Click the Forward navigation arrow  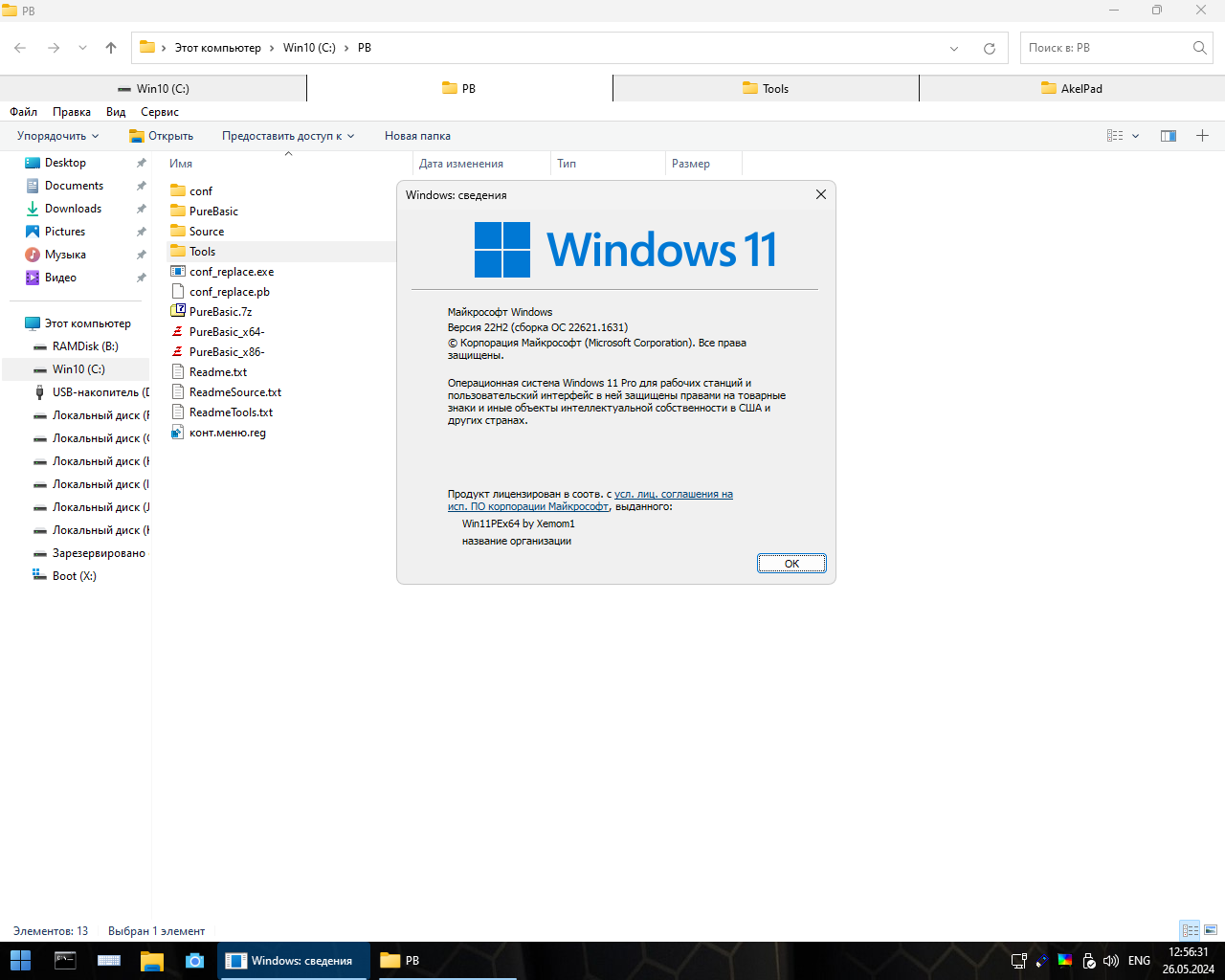54,48
